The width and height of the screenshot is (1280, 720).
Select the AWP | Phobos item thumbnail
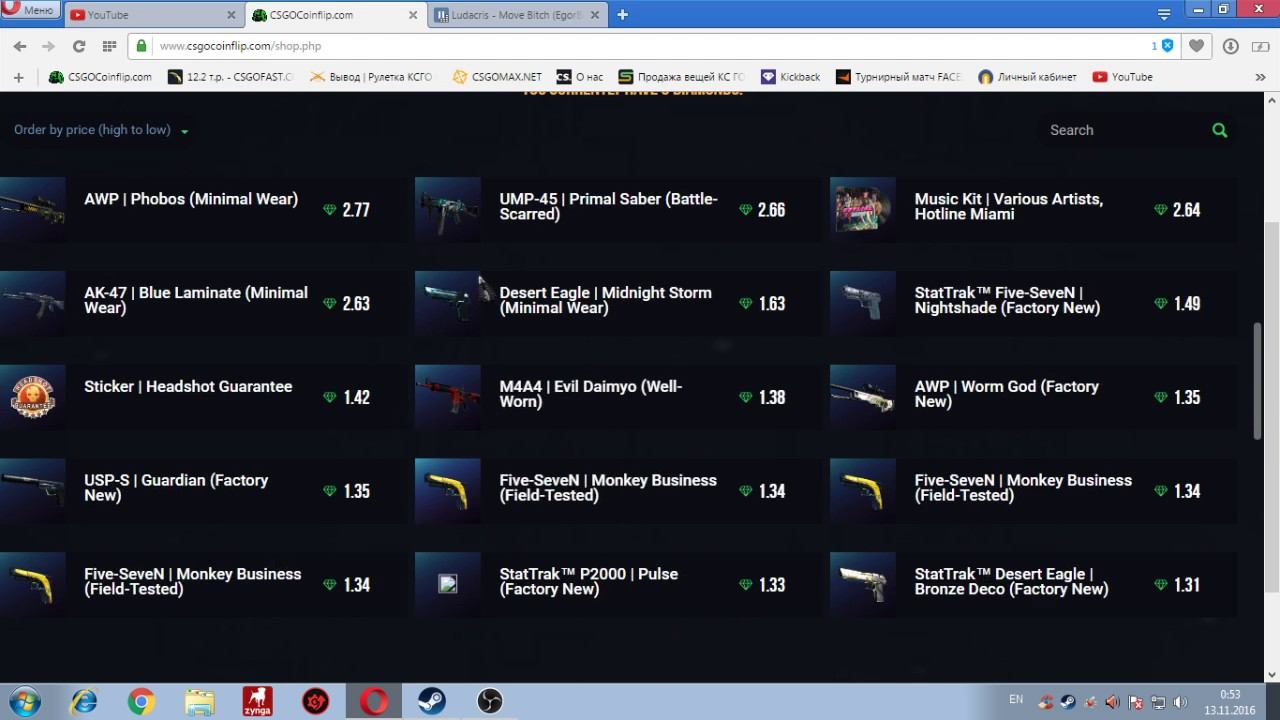(33, 210)
